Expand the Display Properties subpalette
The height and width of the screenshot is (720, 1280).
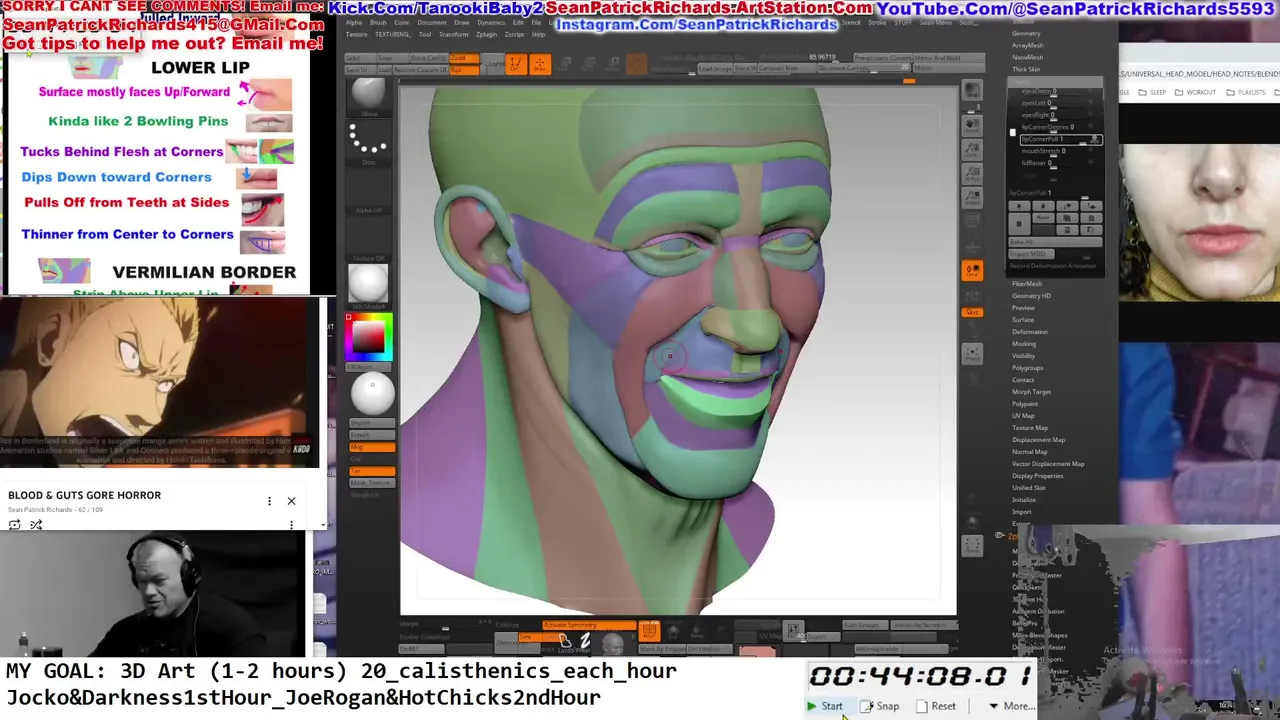click(1037, 476)
